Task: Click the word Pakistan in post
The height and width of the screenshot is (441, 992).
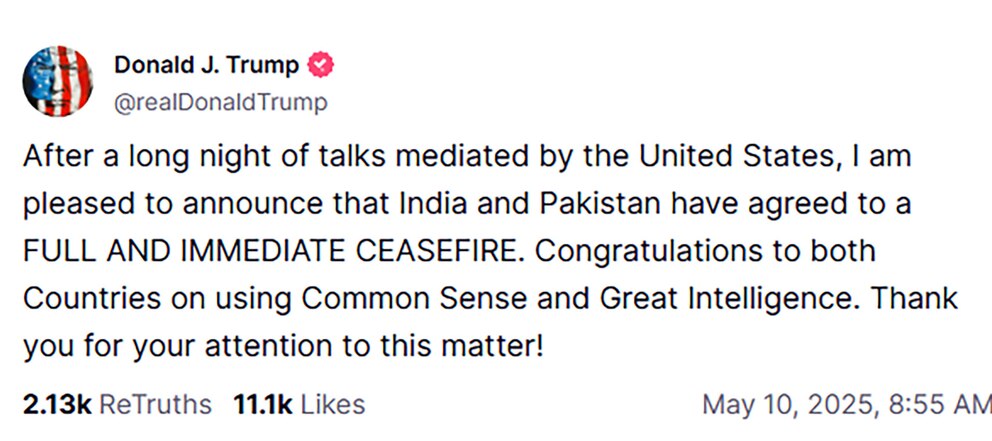Action: 599,203
